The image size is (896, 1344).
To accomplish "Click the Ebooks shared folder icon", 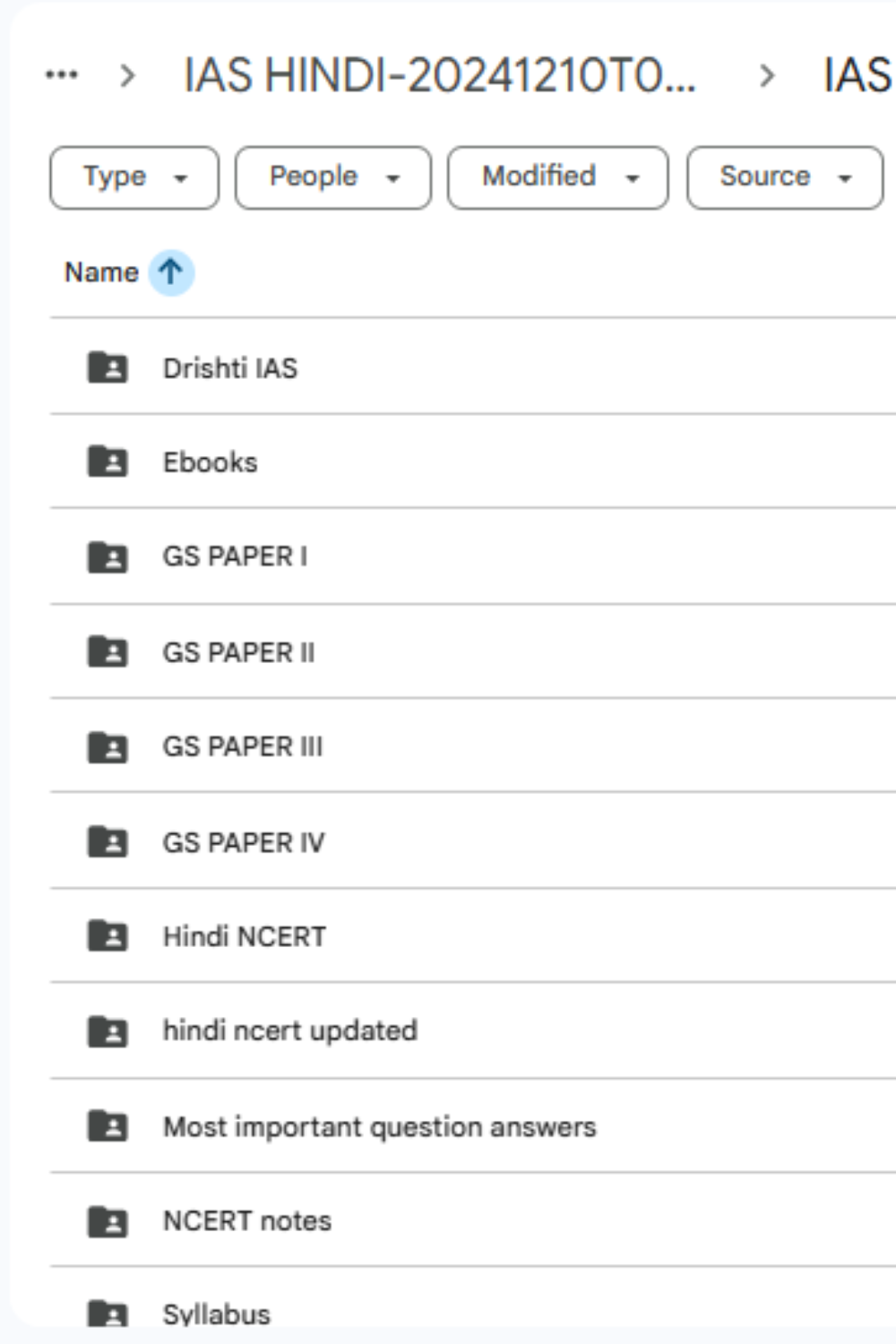I will coord(108,461).
